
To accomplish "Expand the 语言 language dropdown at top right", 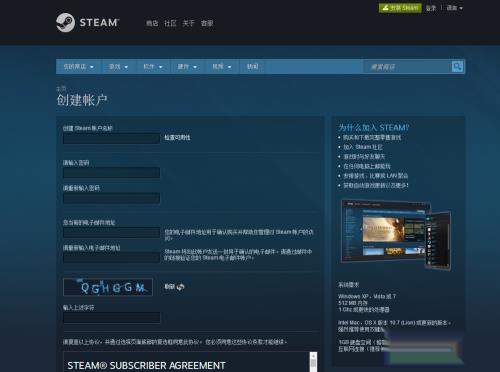I will pyautogui.click(x=454, y=8).
